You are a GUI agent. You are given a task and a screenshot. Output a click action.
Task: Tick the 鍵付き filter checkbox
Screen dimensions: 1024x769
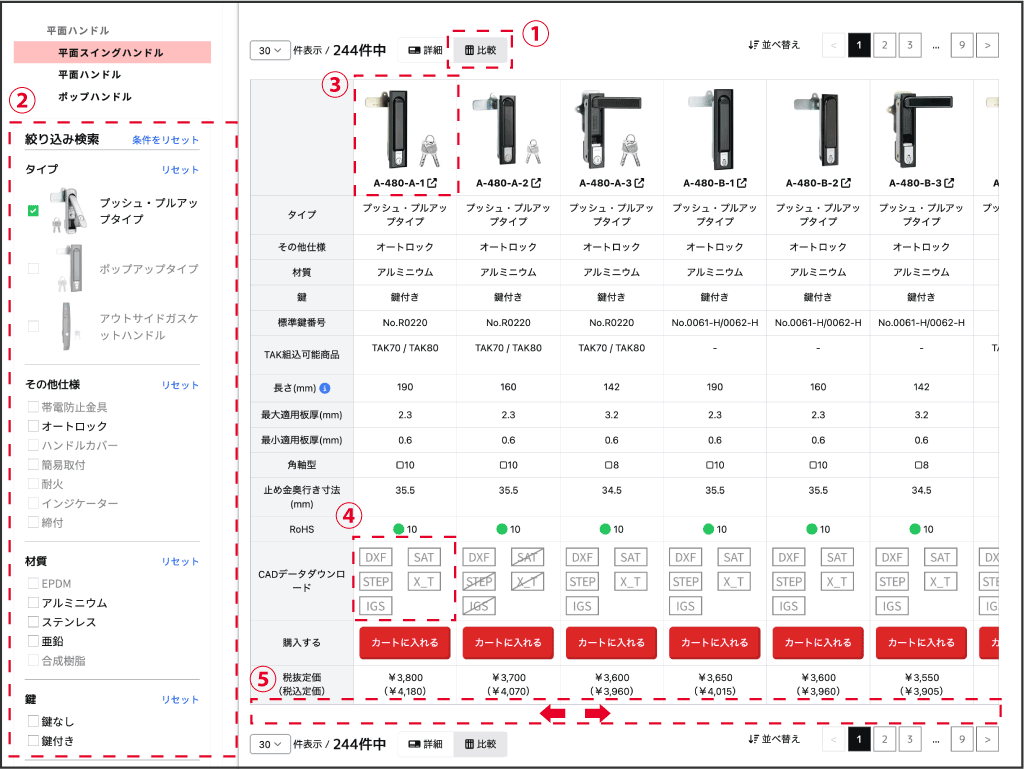[x=34, y=741]
